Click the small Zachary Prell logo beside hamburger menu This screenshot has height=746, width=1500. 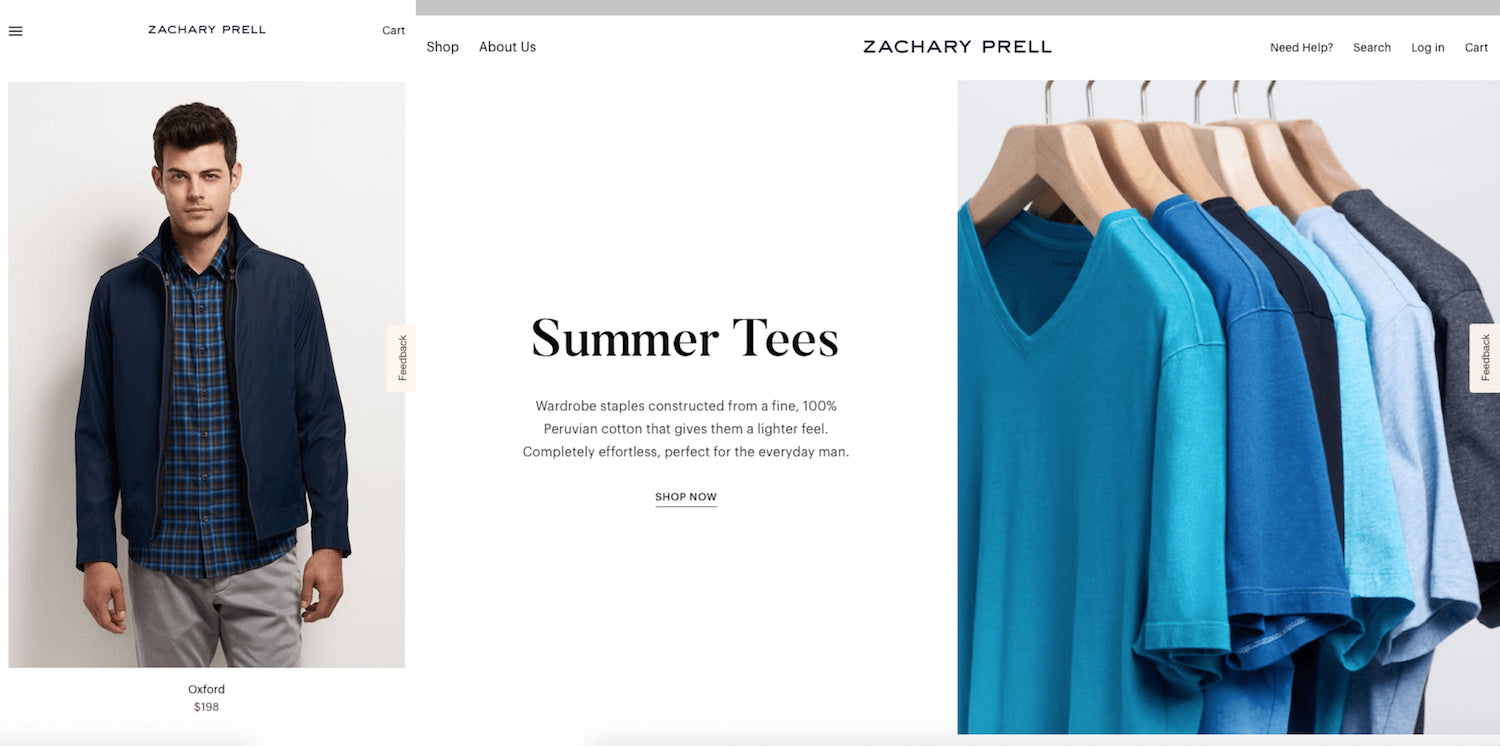tap(207, 30)
